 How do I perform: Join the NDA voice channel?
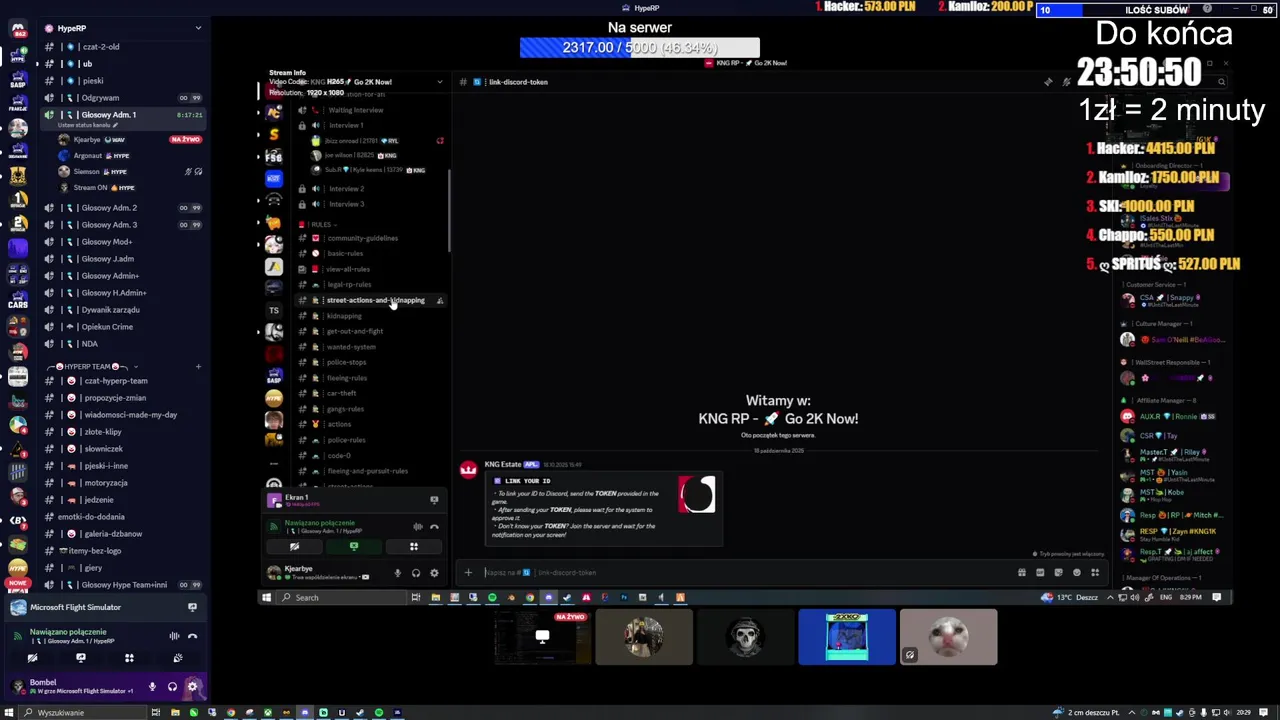pos(122,344)
